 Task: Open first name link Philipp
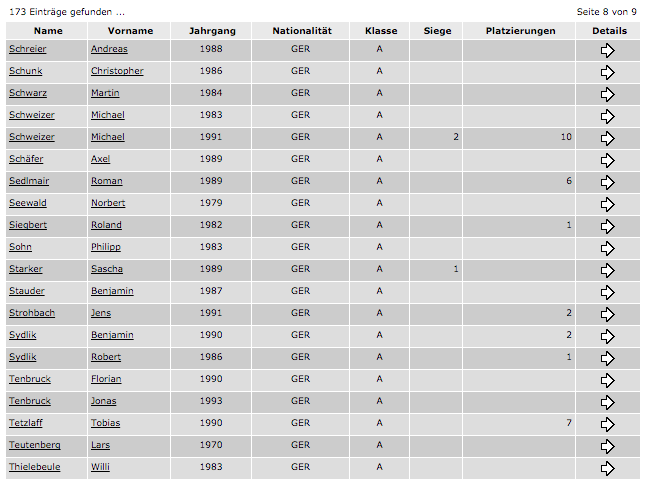[x=106, y=247]
